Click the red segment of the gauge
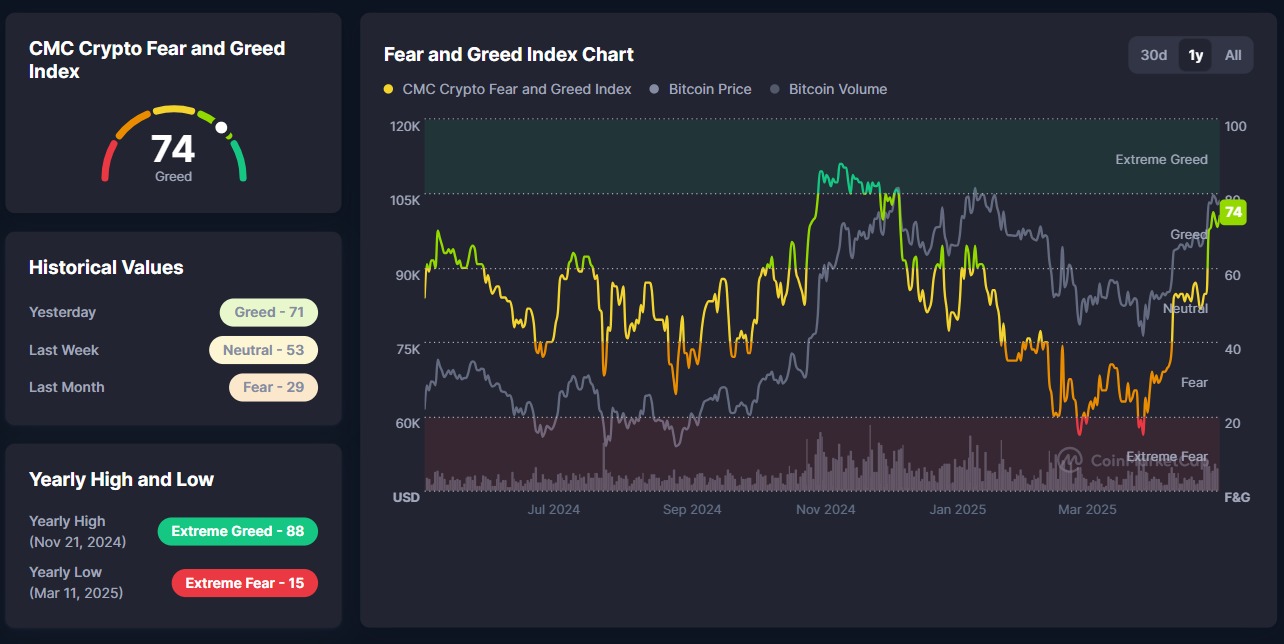 [107, 161]
